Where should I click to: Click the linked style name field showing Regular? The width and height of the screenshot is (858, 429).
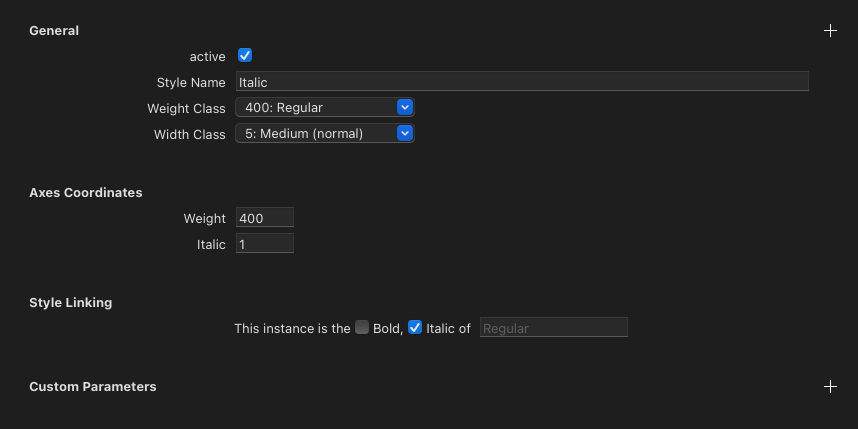coord(553,328)
